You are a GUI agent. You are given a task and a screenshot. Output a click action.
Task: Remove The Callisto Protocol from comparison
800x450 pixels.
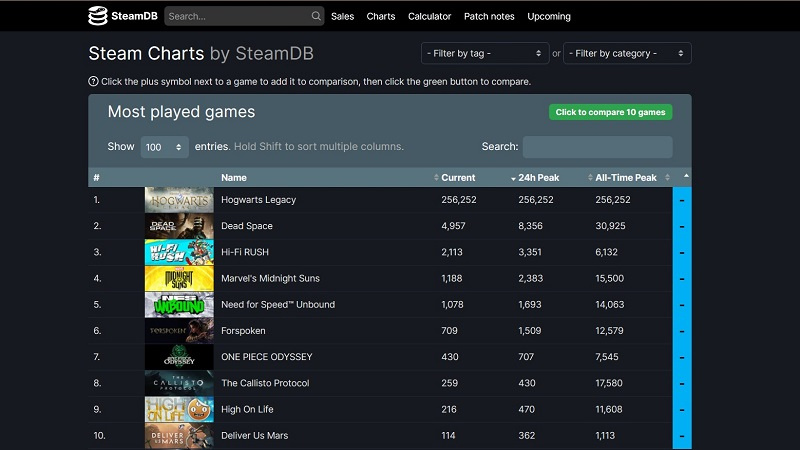pyautogui.click(x=682, y=383)
